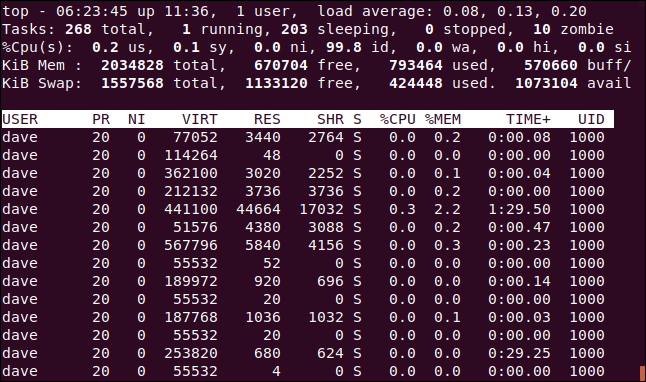Click the TIME+ value 0:00.23
The width and height of the screenshot is (646, 382).
point(519,245)
